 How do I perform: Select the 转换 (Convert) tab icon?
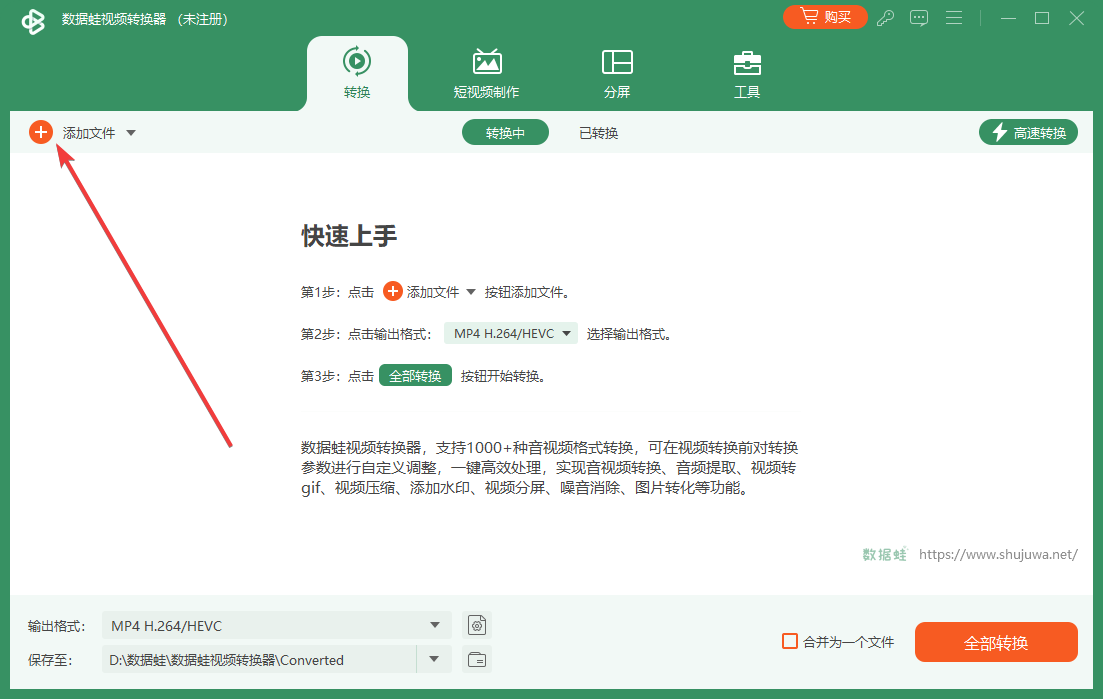[357, 61]
